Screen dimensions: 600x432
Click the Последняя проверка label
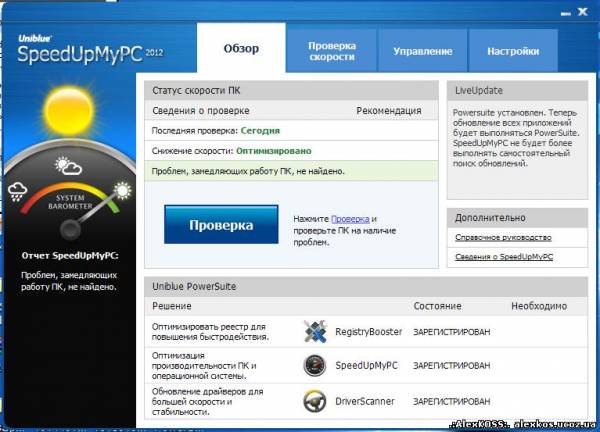pyautogui.click(x=194, y=131)
